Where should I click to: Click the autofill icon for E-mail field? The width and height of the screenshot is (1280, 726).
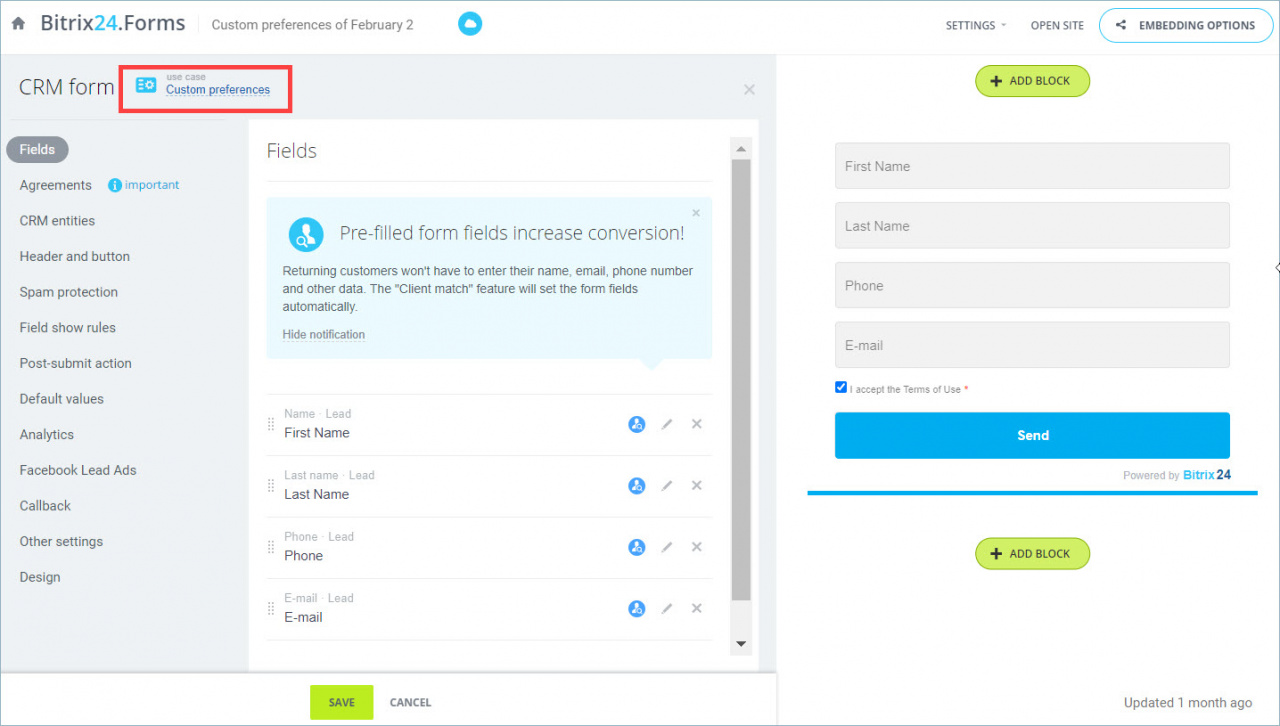tap(636, 609)
